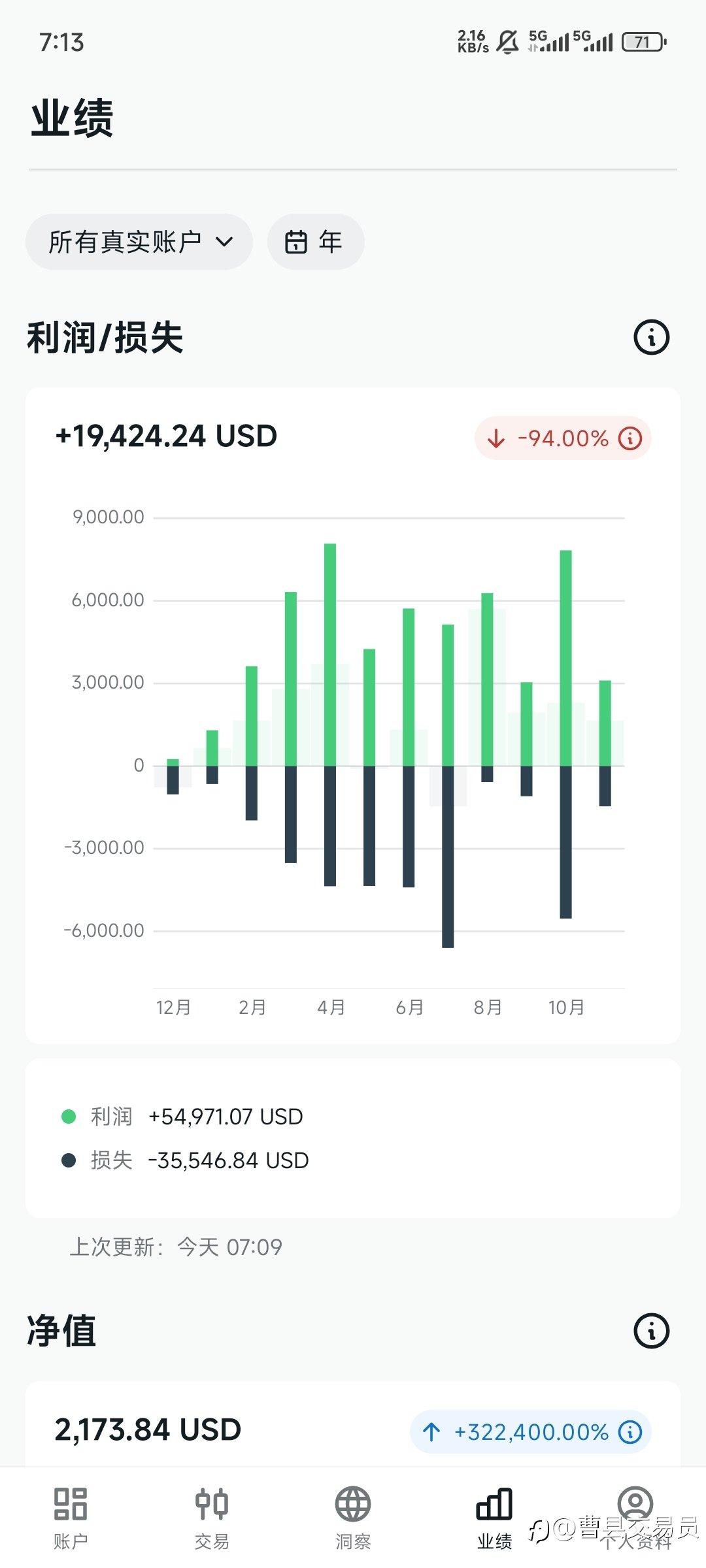
Task: Tap info icon beside Net Value heading
Action: click(x=651, y=1331)
